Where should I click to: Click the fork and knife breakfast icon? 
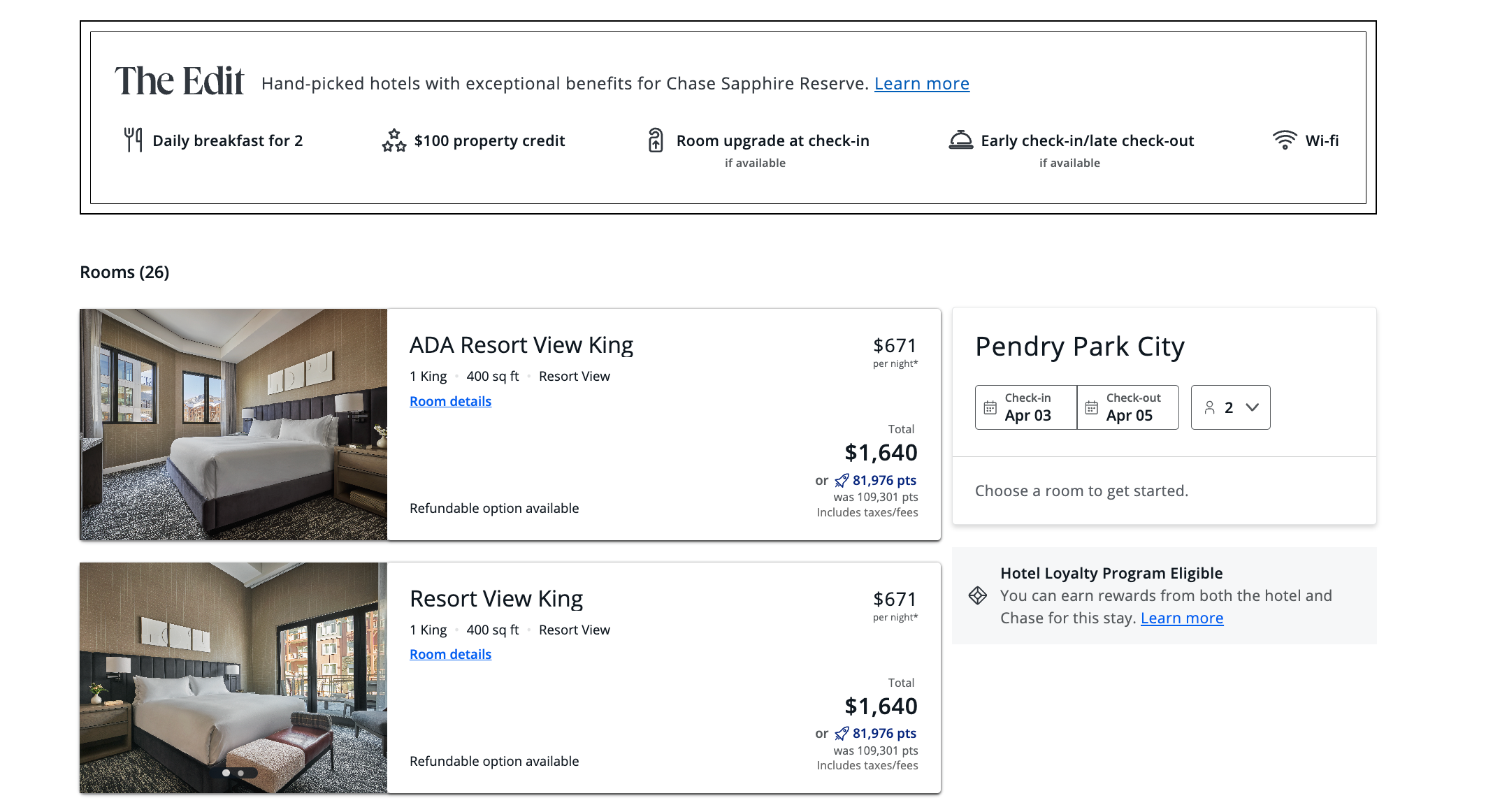point(133,140)
